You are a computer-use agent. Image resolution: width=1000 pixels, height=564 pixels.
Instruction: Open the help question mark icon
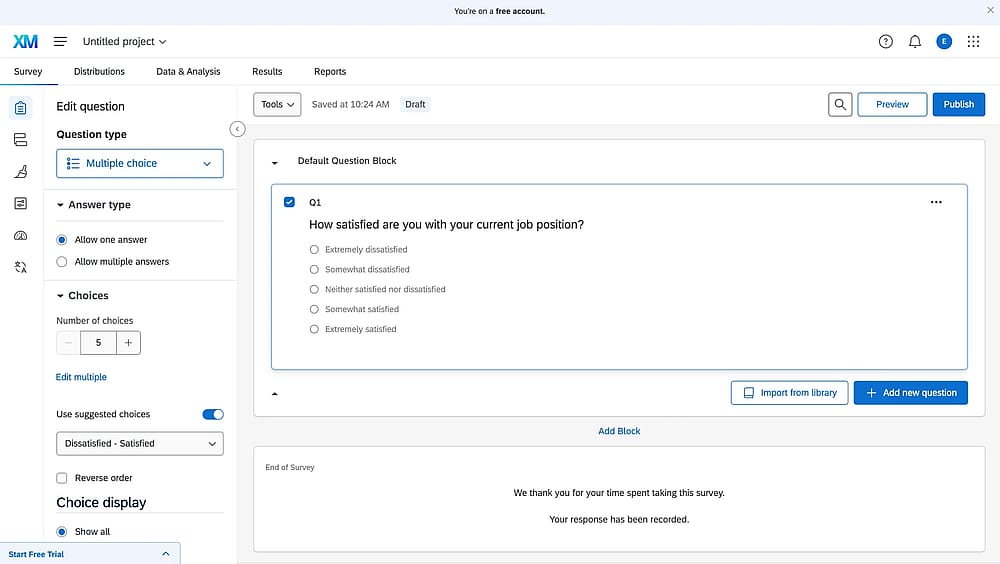click(x=885, y=41)
